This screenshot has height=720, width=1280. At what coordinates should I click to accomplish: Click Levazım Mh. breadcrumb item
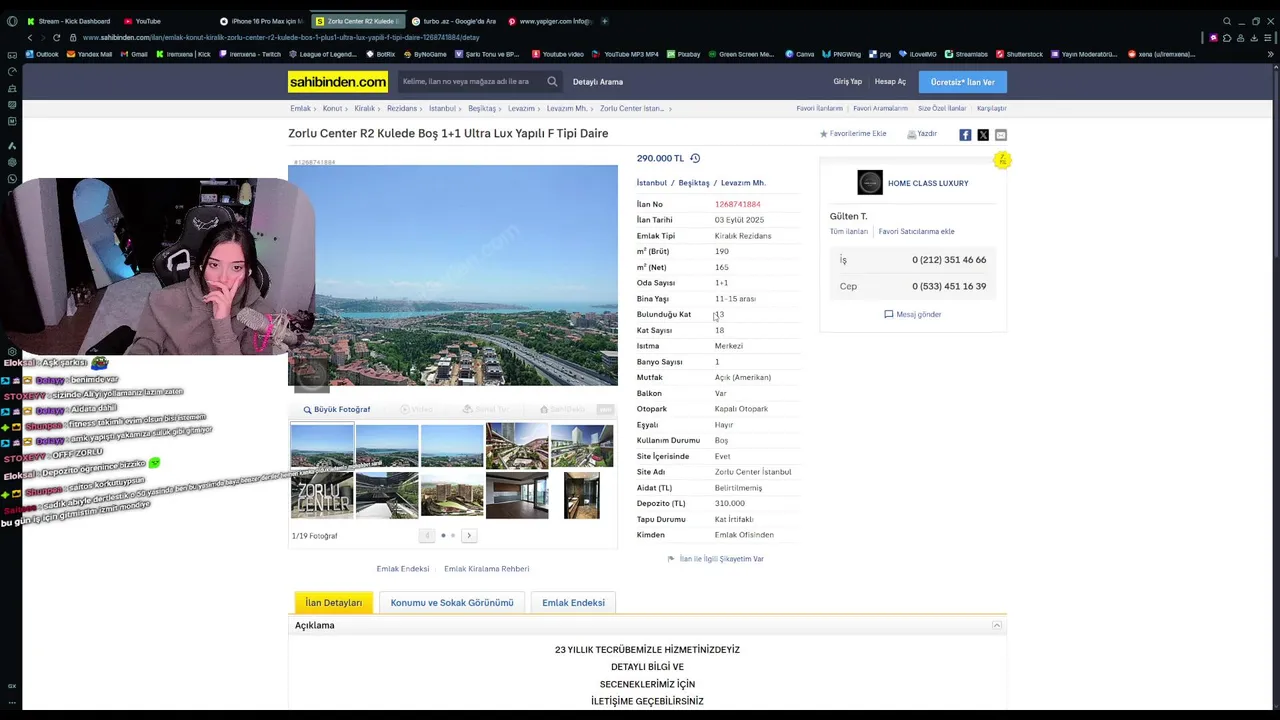point(567,108)
